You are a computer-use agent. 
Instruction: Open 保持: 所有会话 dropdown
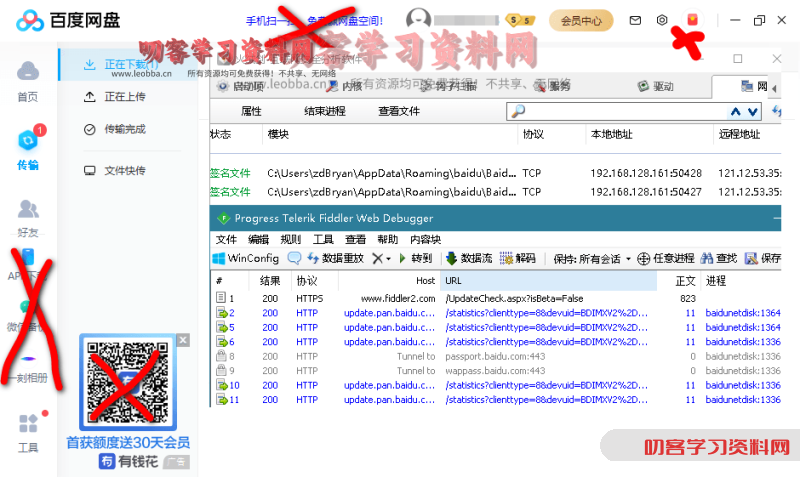(x=592, y=259)
